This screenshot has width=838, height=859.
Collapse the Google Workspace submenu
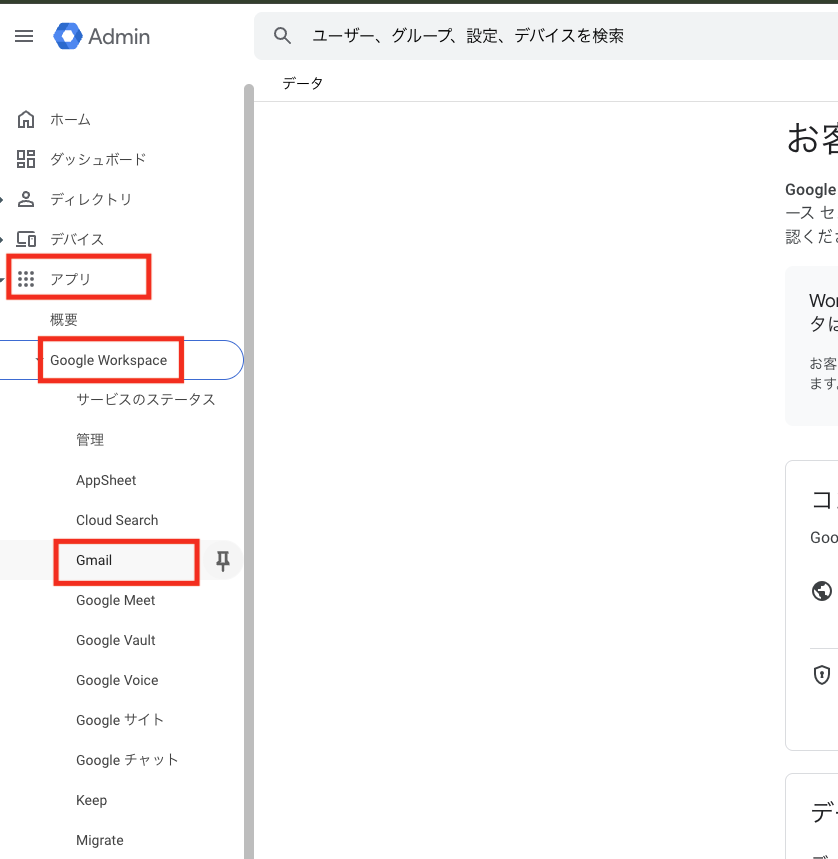pyautogui.click(x=38, y=360)
